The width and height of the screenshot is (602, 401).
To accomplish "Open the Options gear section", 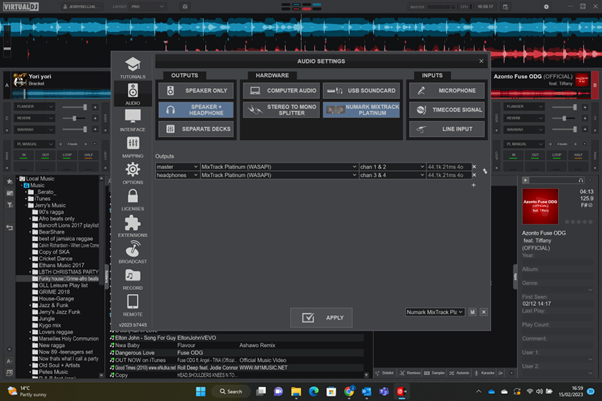I will [x=132, y=173].
